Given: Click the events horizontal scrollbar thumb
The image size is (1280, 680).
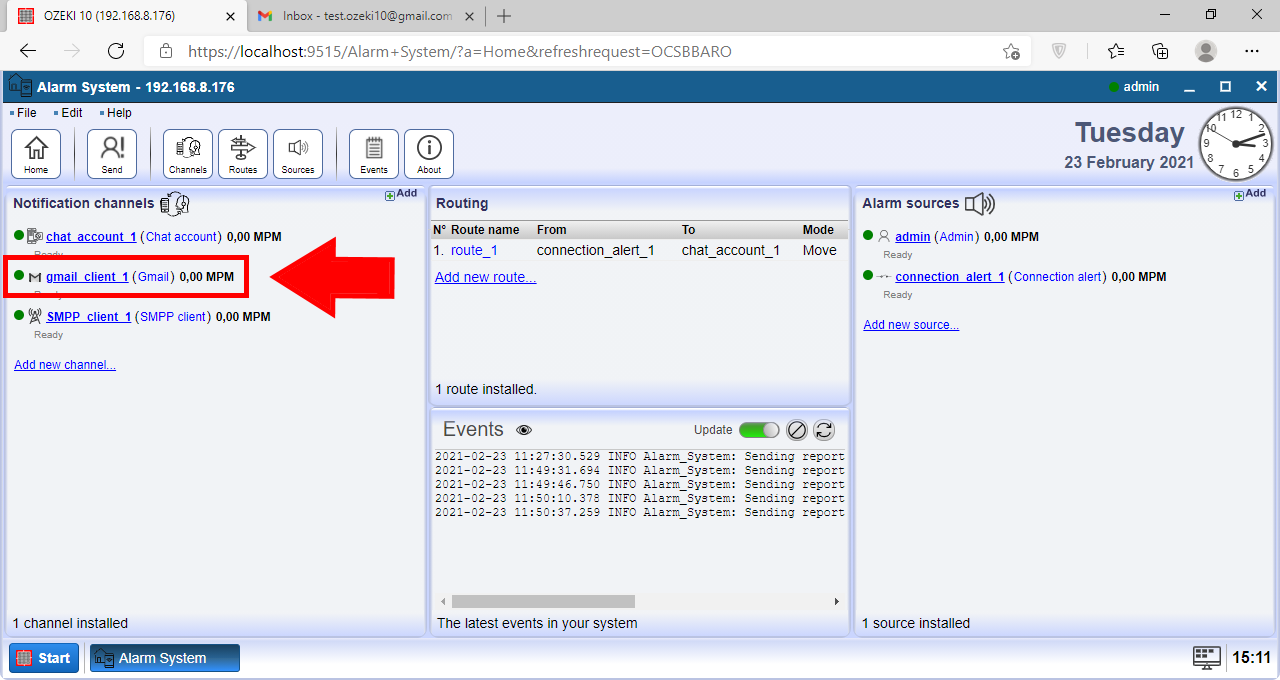Looking at the screenshot, I should (543, 602).
